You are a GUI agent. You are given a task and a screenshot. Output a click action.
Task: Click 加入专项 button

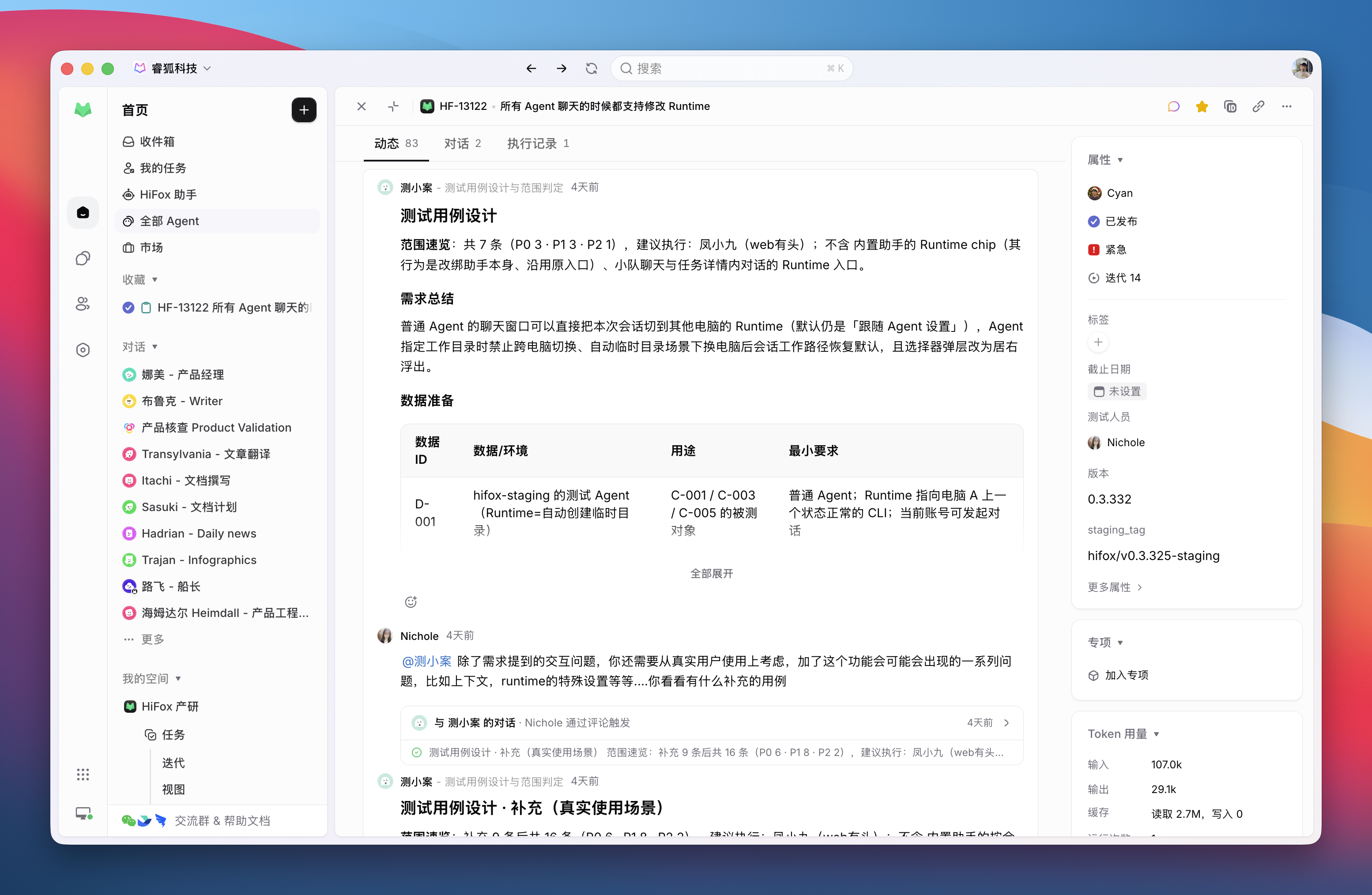pos(1118,675)
